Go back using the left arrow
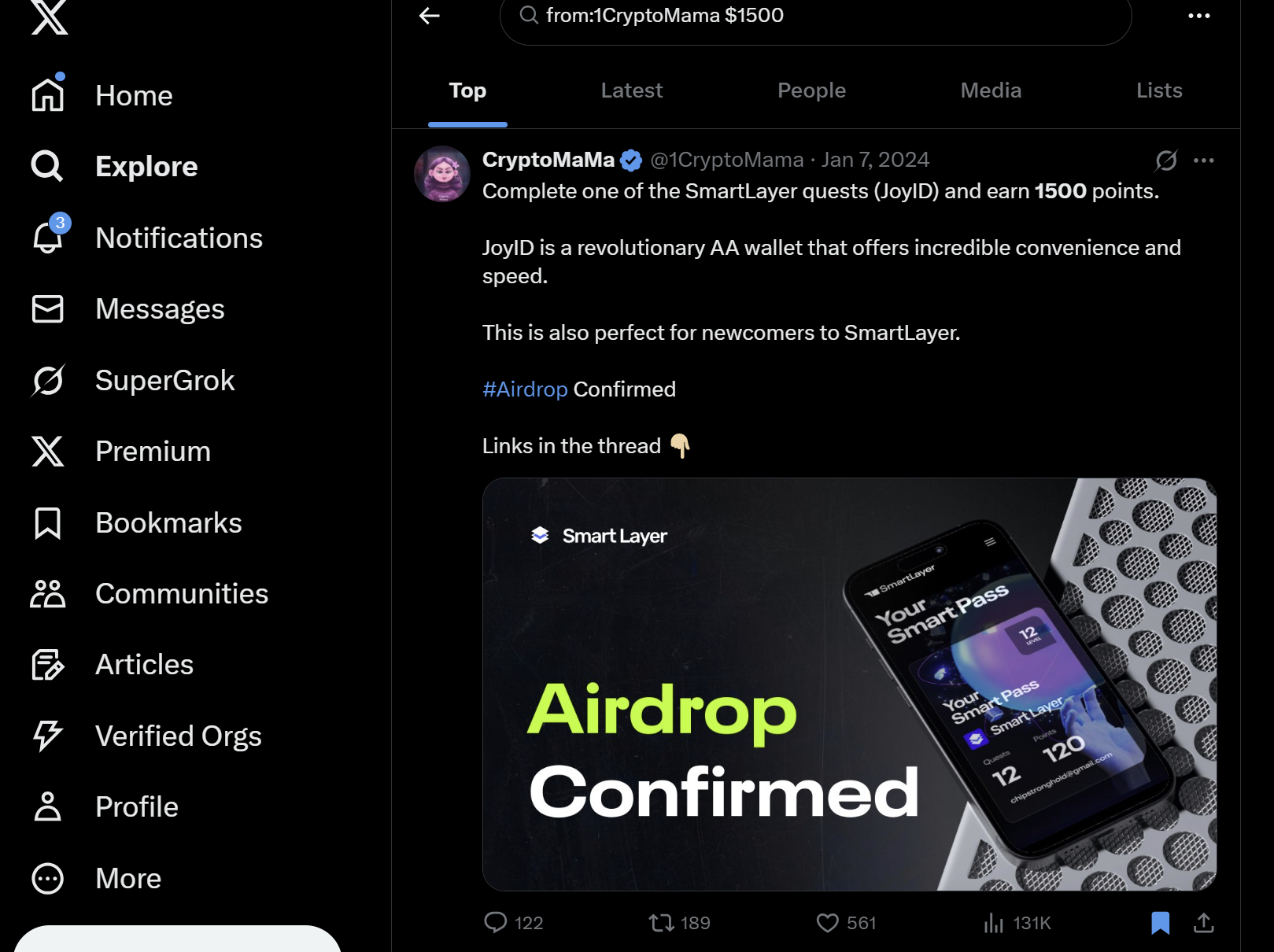The height and width of the screenshot is (952, 1274). pos(429,16)
